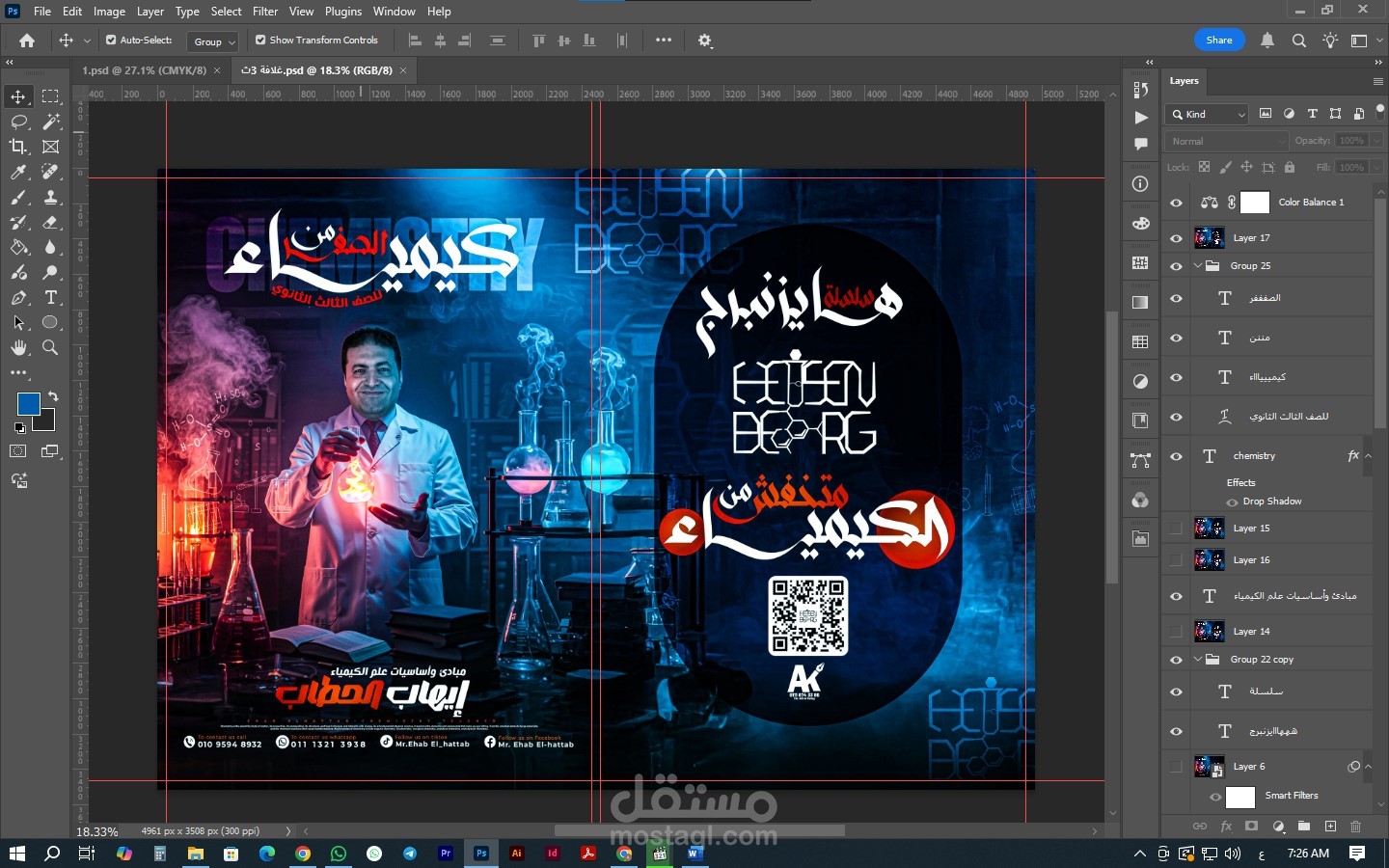The image size is (1389, 868).
Task: Collapse chemistry layer effects list
Action: (1369, 456)
